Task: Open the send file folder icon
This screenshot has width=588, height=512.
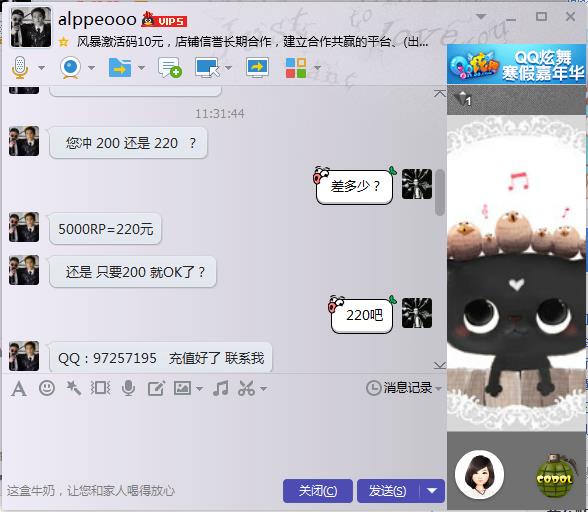Action: [120, 68]
